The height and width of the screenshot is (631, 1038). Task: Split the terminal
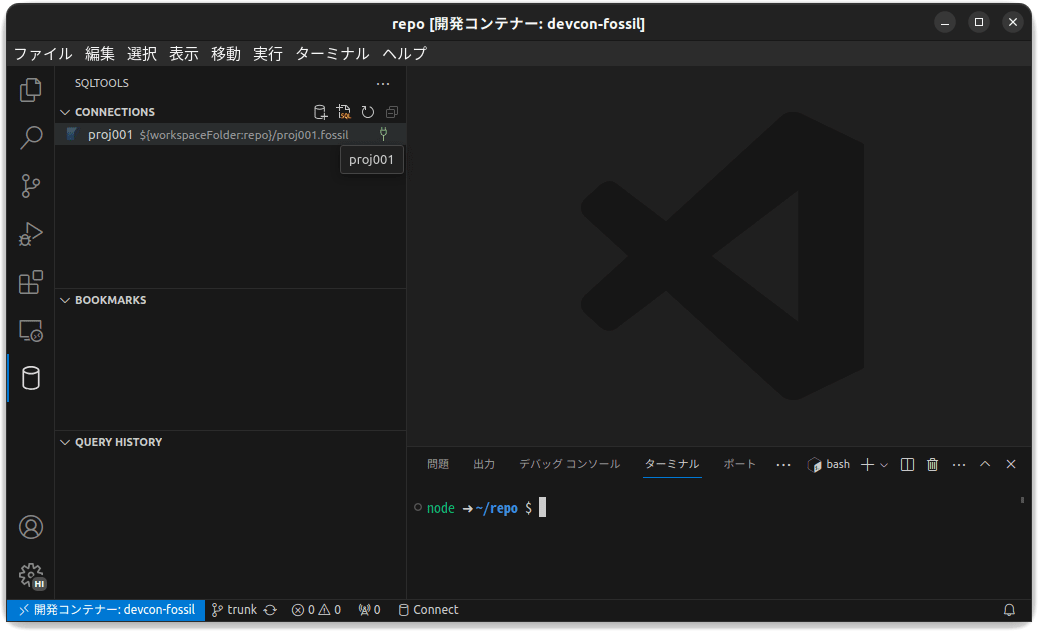(x=908, y=465)
